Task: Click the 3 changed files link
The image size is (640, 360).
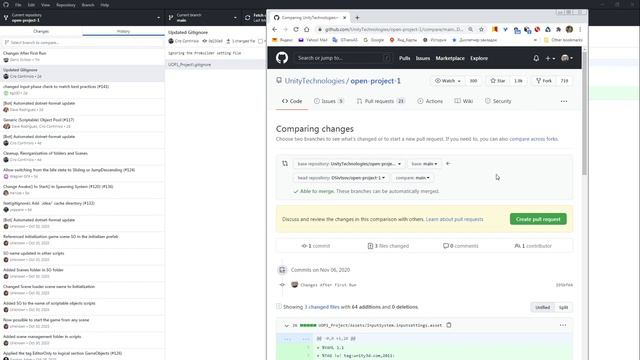Action: [x=322, y=307]
